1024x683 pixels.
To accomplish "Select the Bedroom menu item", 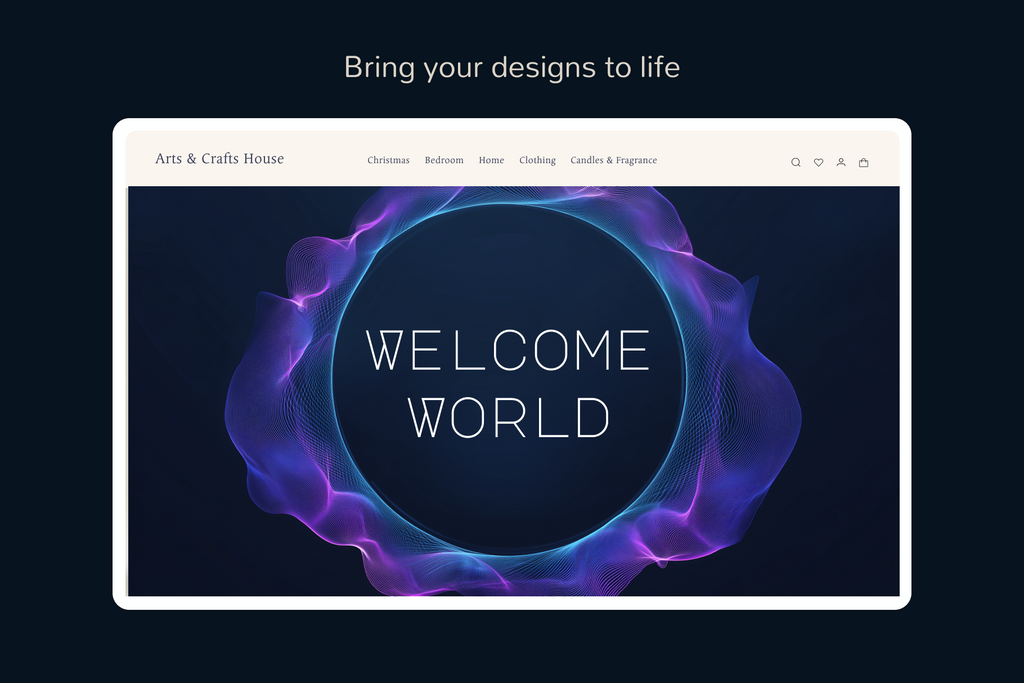I will pyautogui.click(x=444, y=160).
